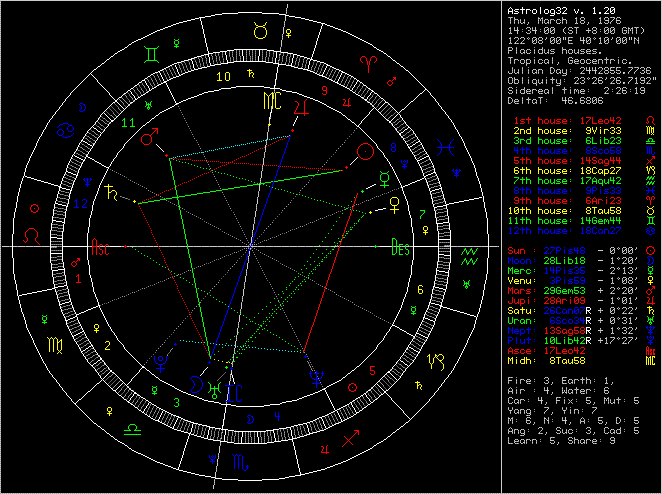
Task: Click the yellow house number 10 on the wheel
Action: point(223,77)
